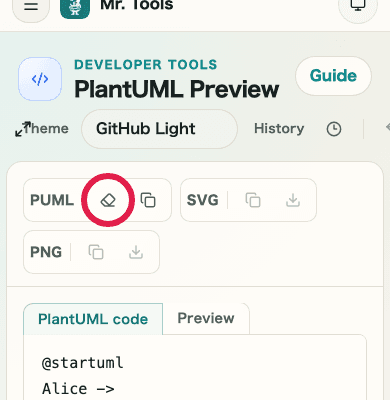Screen dimensions: 390x400
Task: Switch to the Preview tab
Action: [206, 318]
